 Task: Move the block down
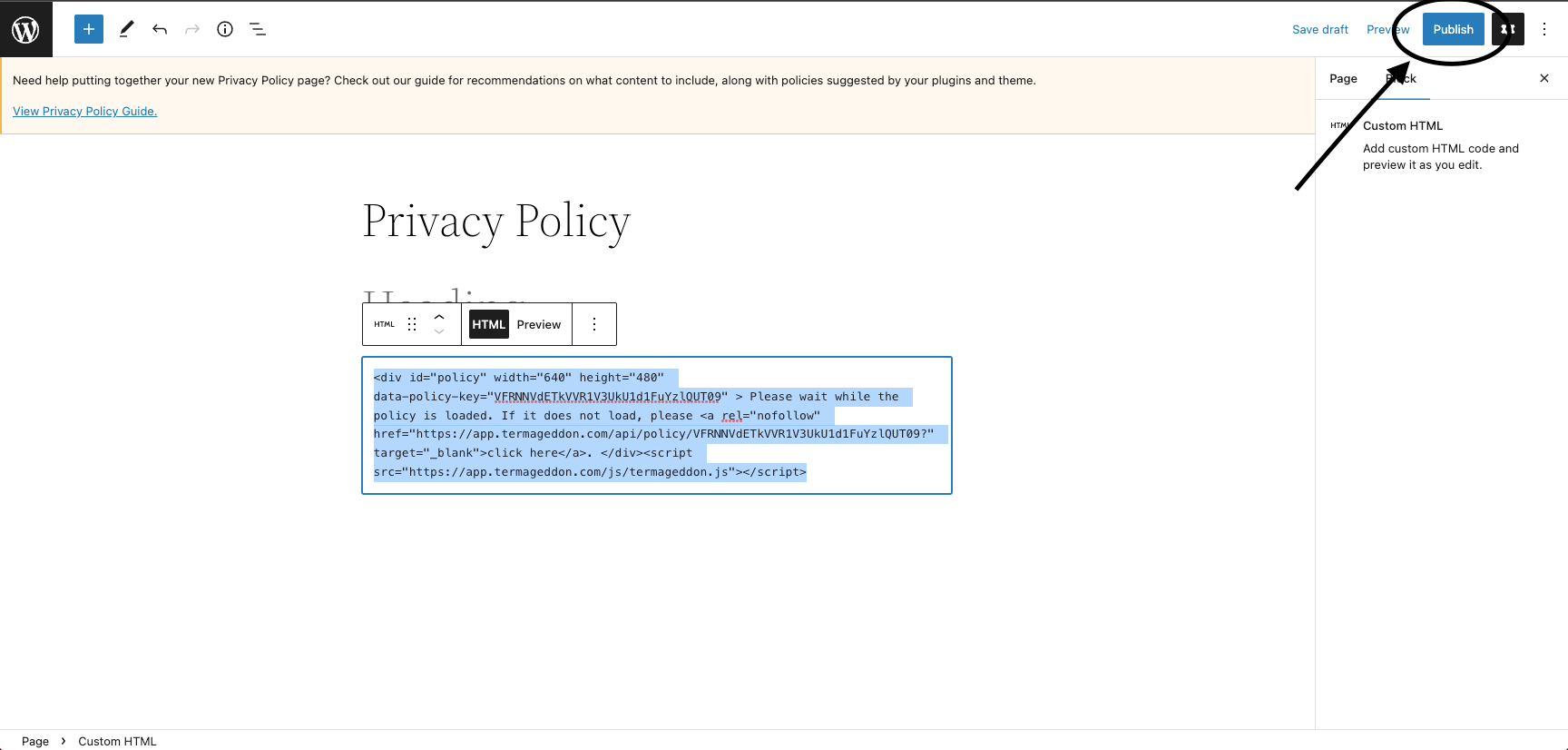pyautogui.click(x=439, y=332)
